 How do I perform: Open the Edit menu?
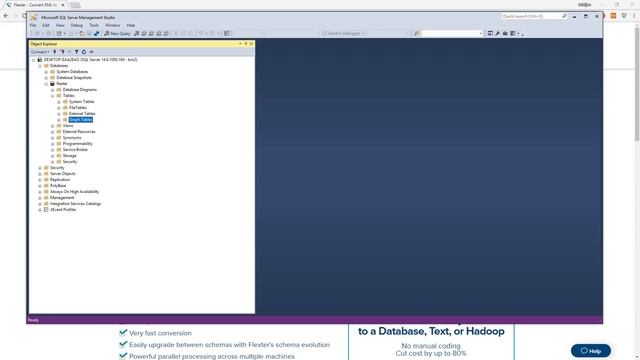pyautogui.click(x=46, y=25)
